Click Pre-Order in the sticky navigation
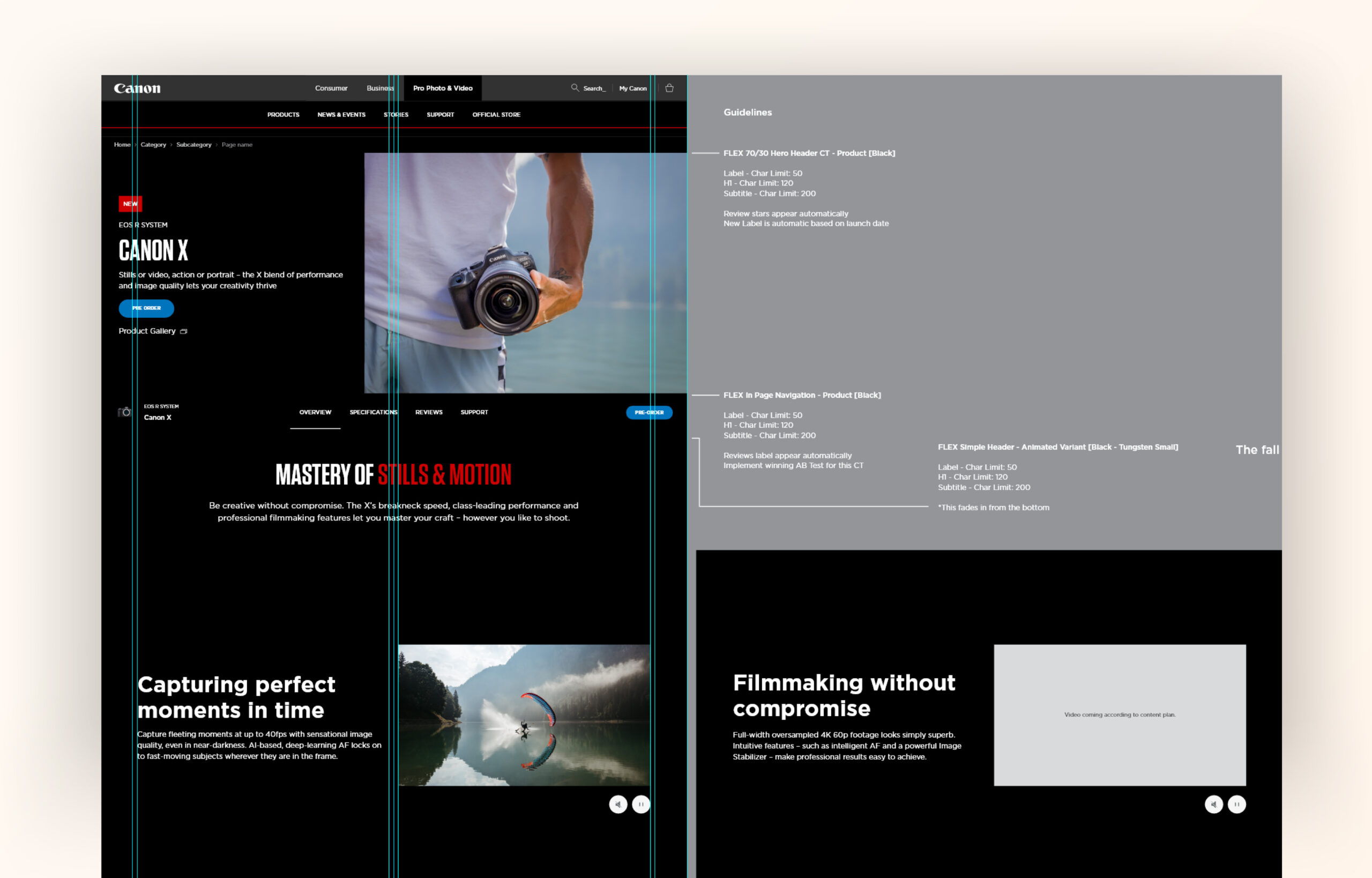Screen dimensions: 1372x878 pyautogui.click(x=648, y=412)
